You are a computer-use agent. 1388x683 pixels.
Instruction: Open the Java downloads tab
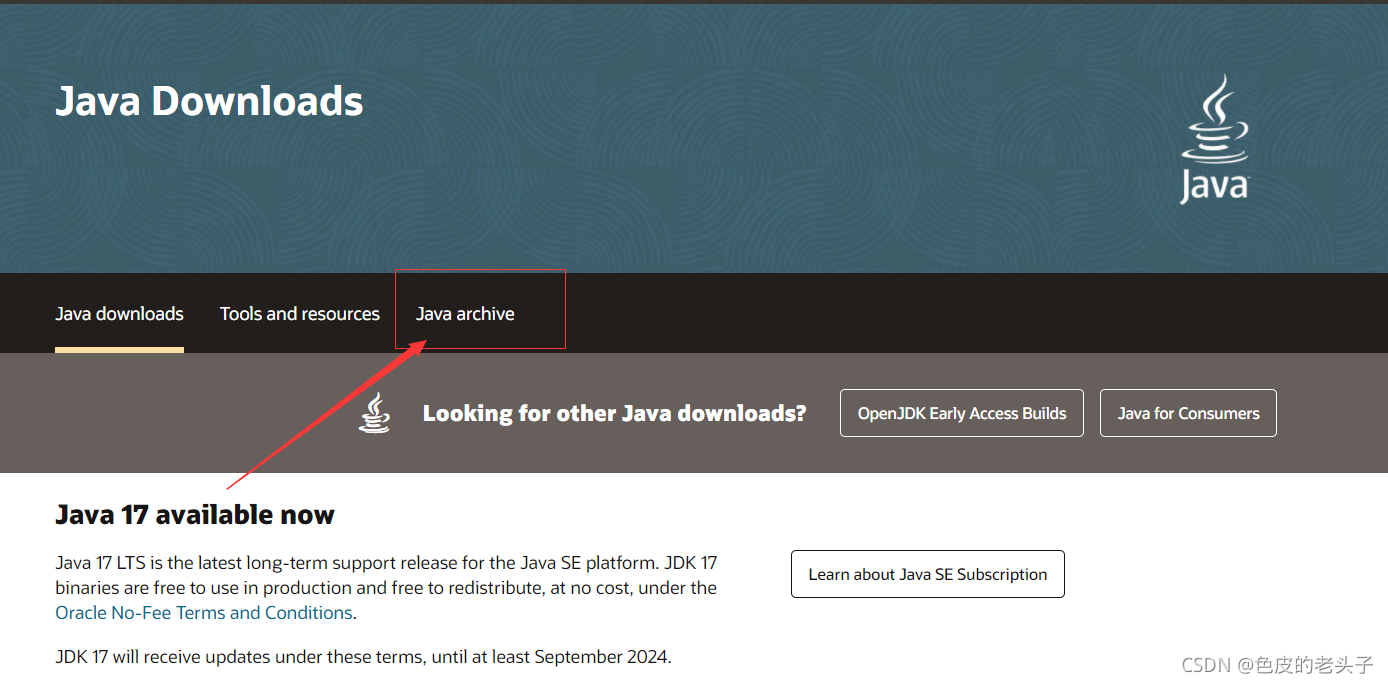[119, 314]
